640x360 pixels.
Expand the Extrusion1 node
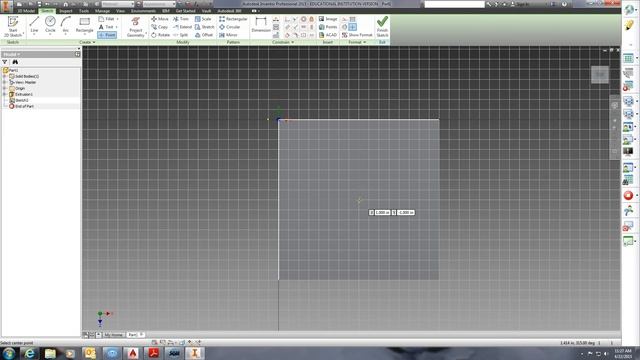[4, 94]
